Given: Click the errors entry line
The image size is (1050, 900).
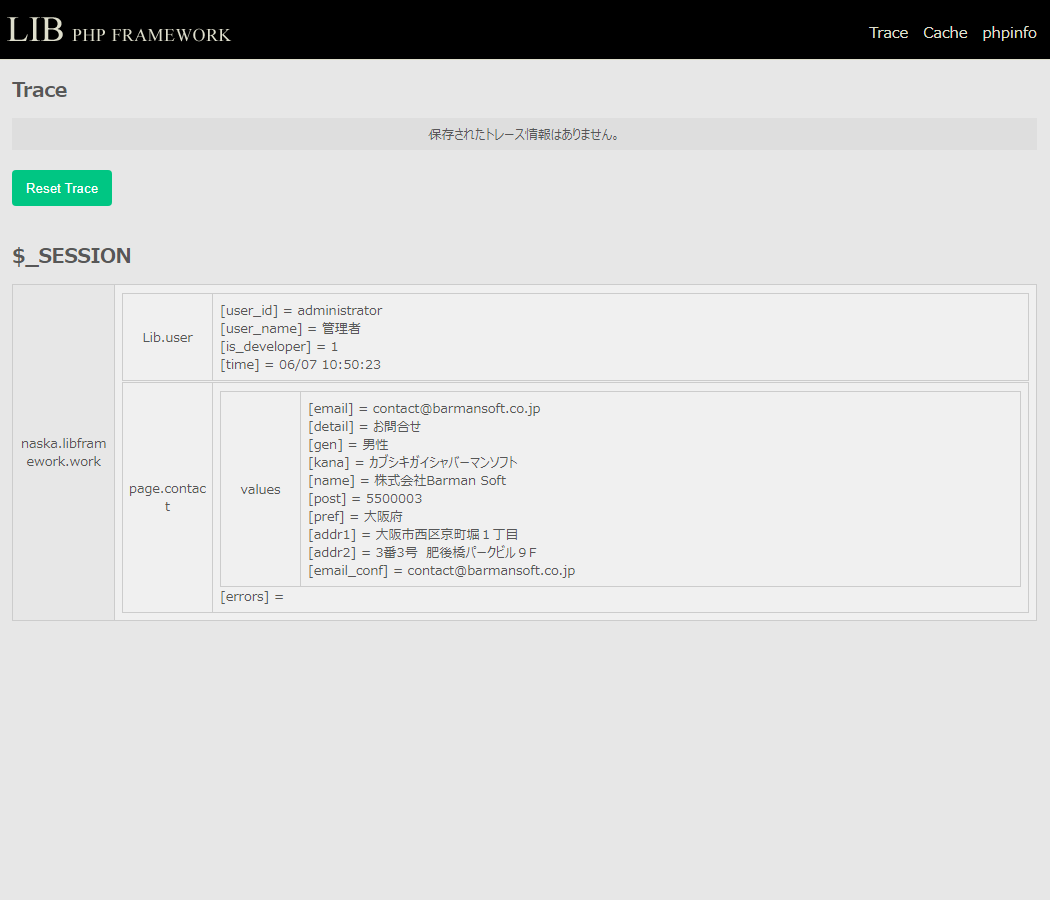Looking at the screenshot, I should click(x=252, y=597).
